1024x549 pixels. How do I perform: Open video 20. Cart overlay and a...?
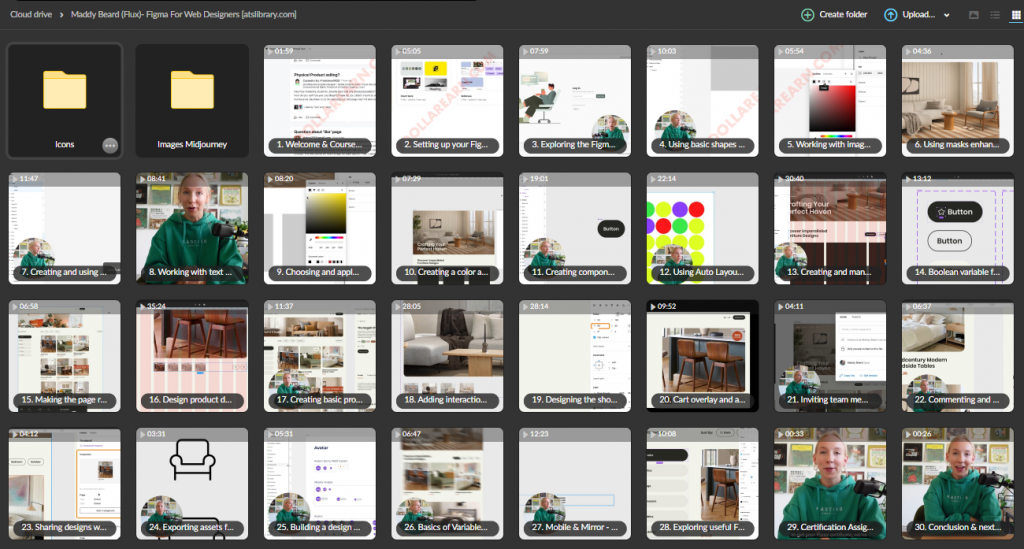[703, 356]
